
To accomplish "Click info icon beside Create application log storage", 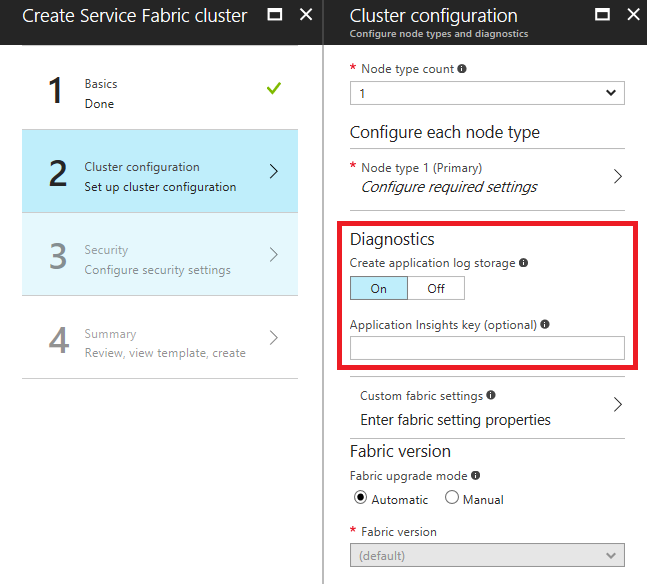I will 523,263.
